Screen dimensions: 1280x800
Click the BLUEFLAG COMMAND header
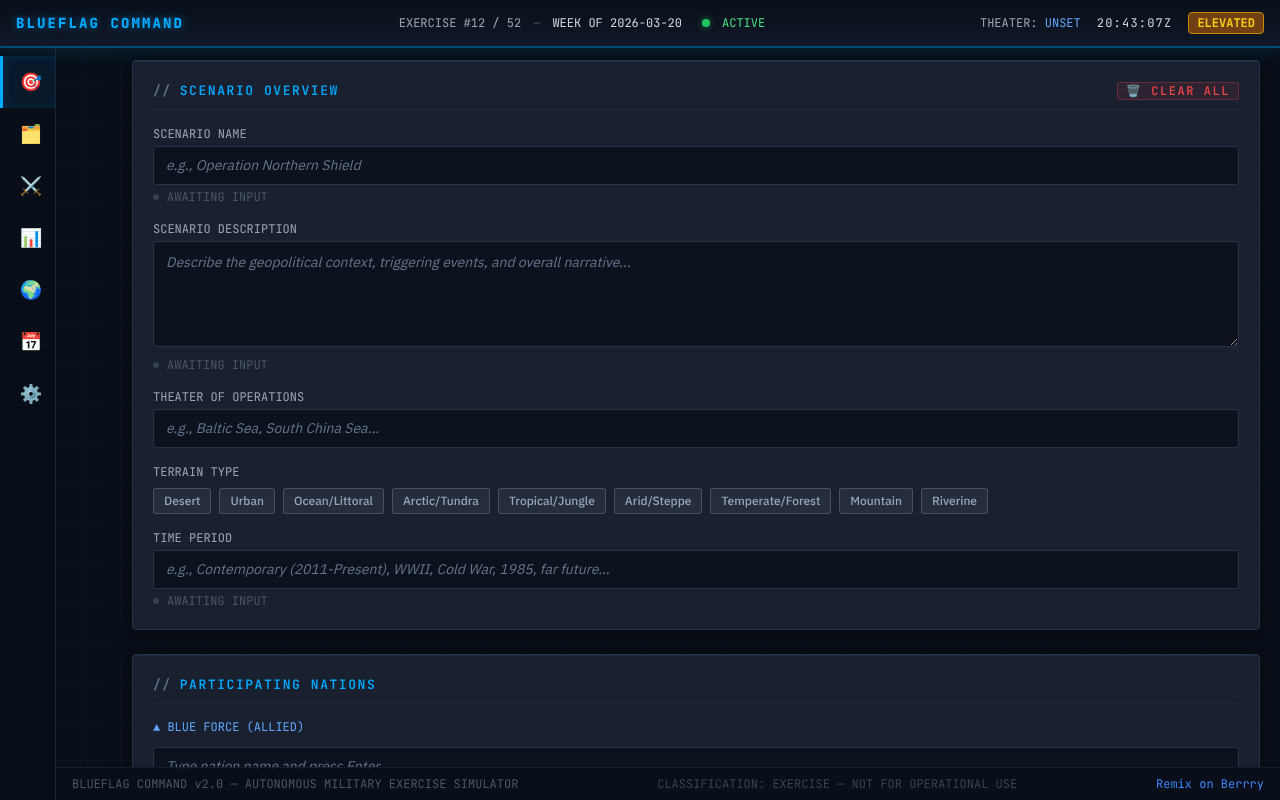[97, 22]
